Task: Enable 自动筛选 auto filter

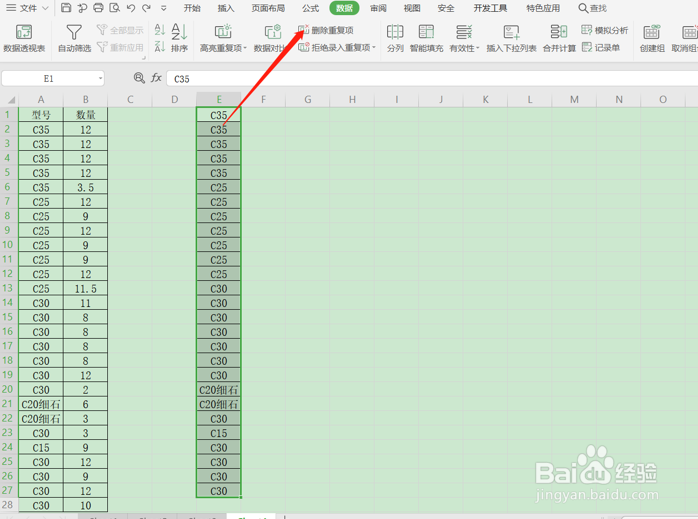Action: pos(74,38)
